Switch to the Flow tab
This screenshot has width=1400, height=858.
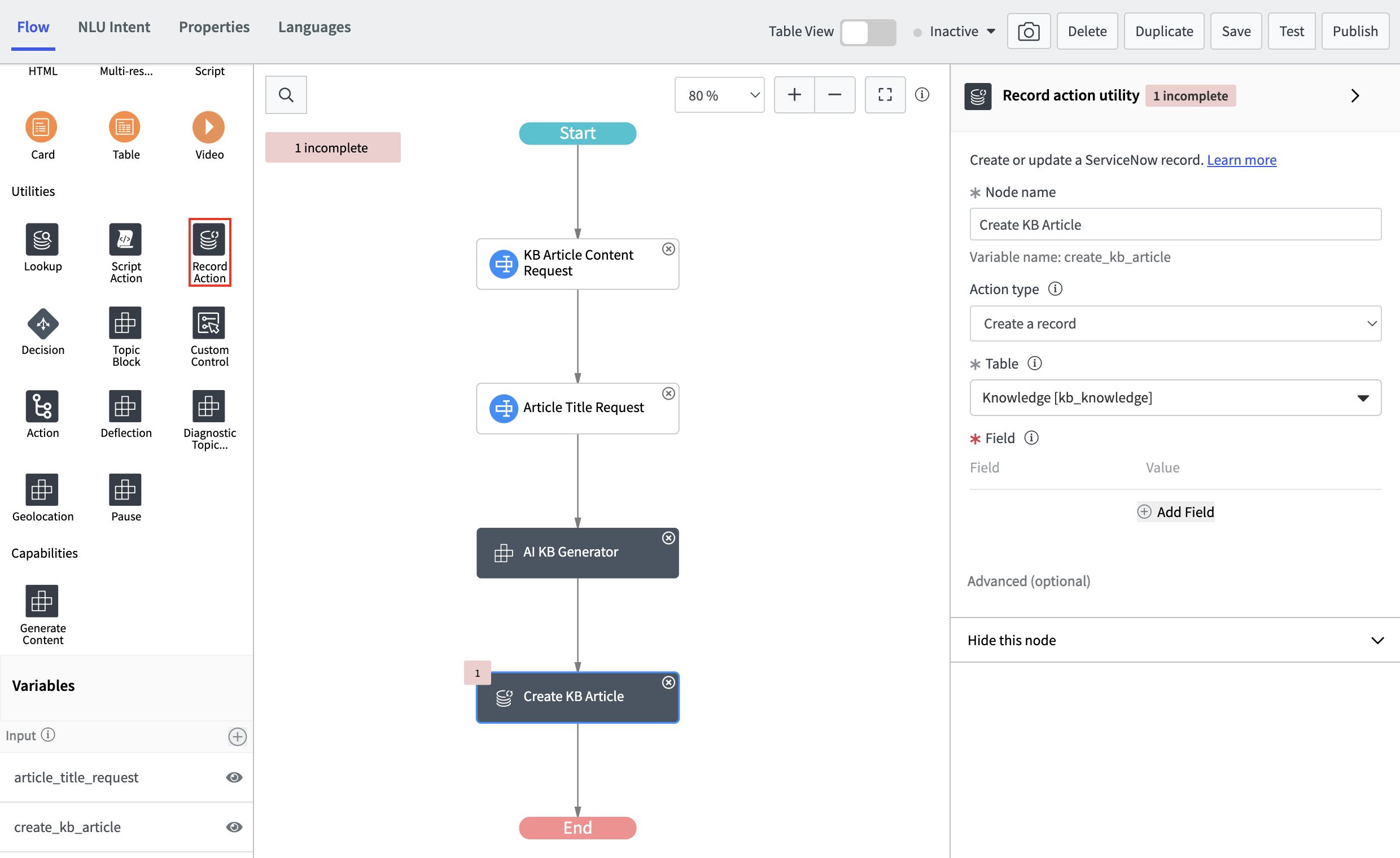click(33, 27)
